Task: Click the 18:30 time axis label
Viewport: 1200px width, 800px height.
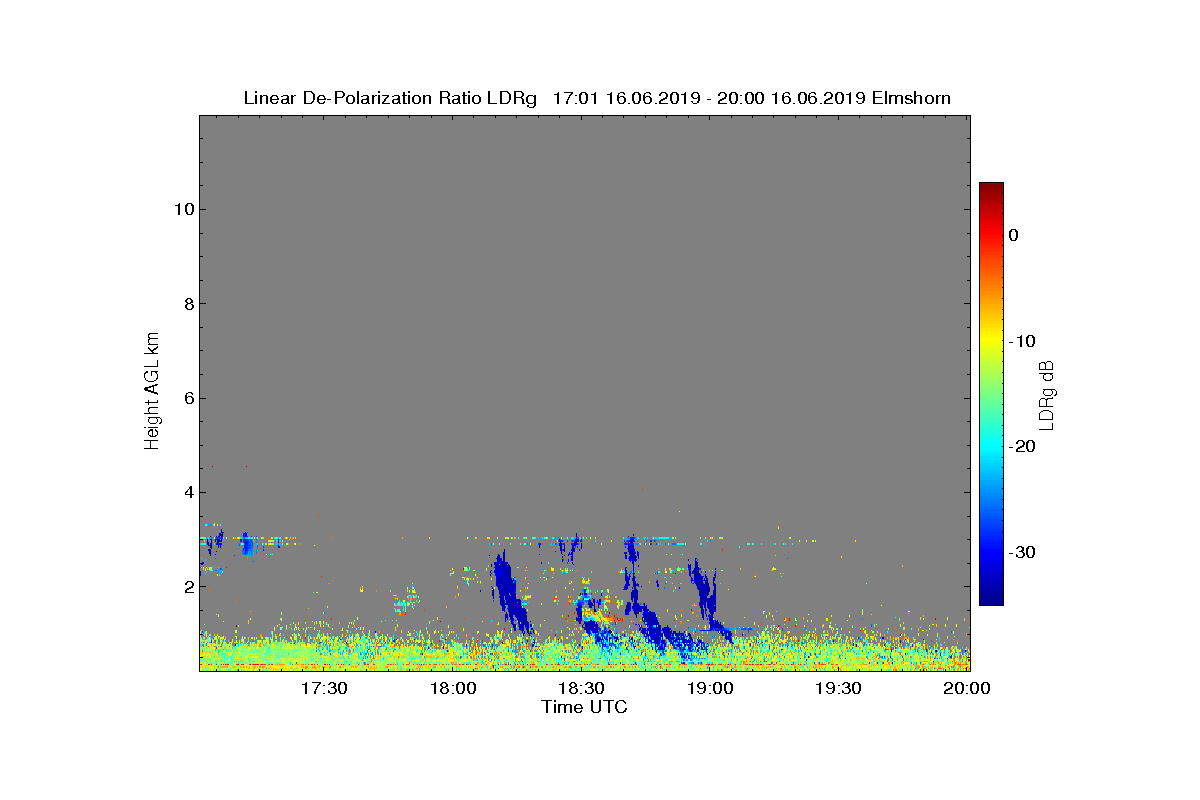Action: (x=582, y=689)
